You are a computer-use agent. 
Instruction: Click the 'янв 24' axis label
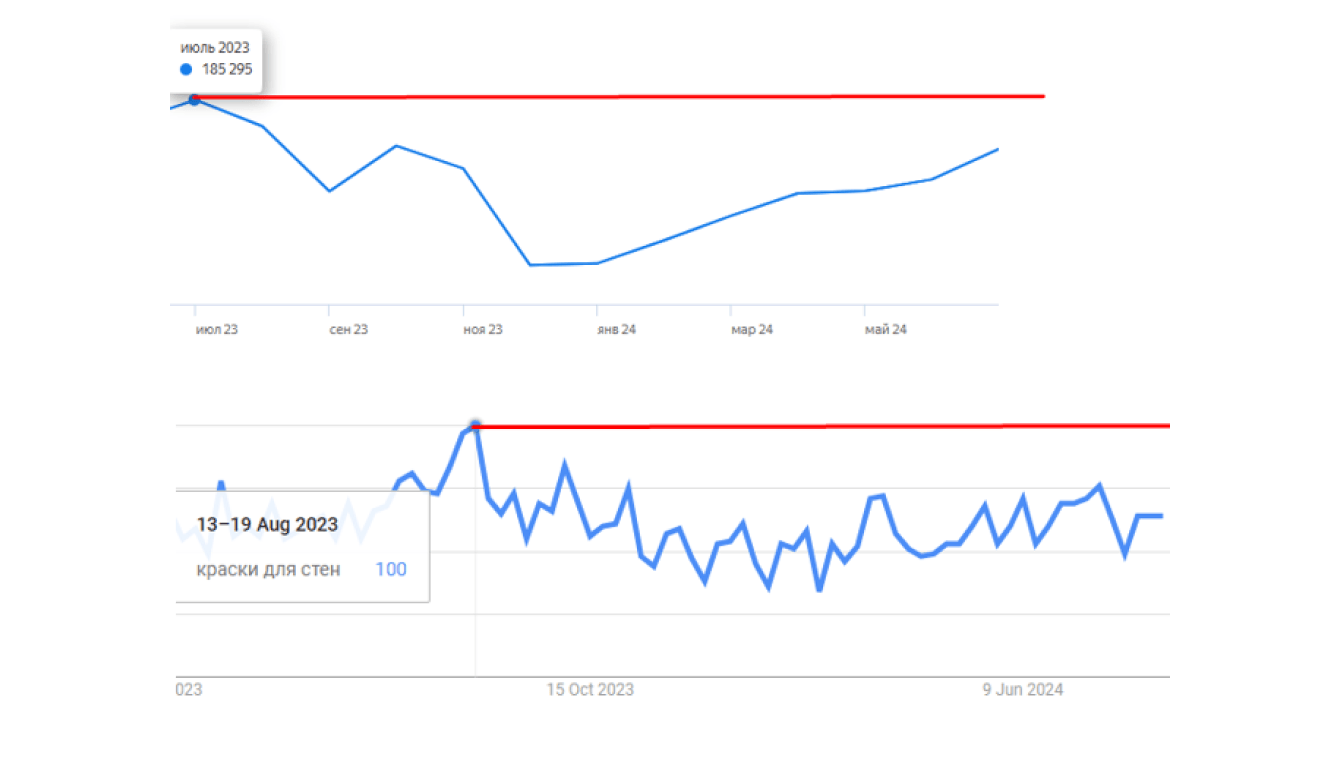[616, 329]
